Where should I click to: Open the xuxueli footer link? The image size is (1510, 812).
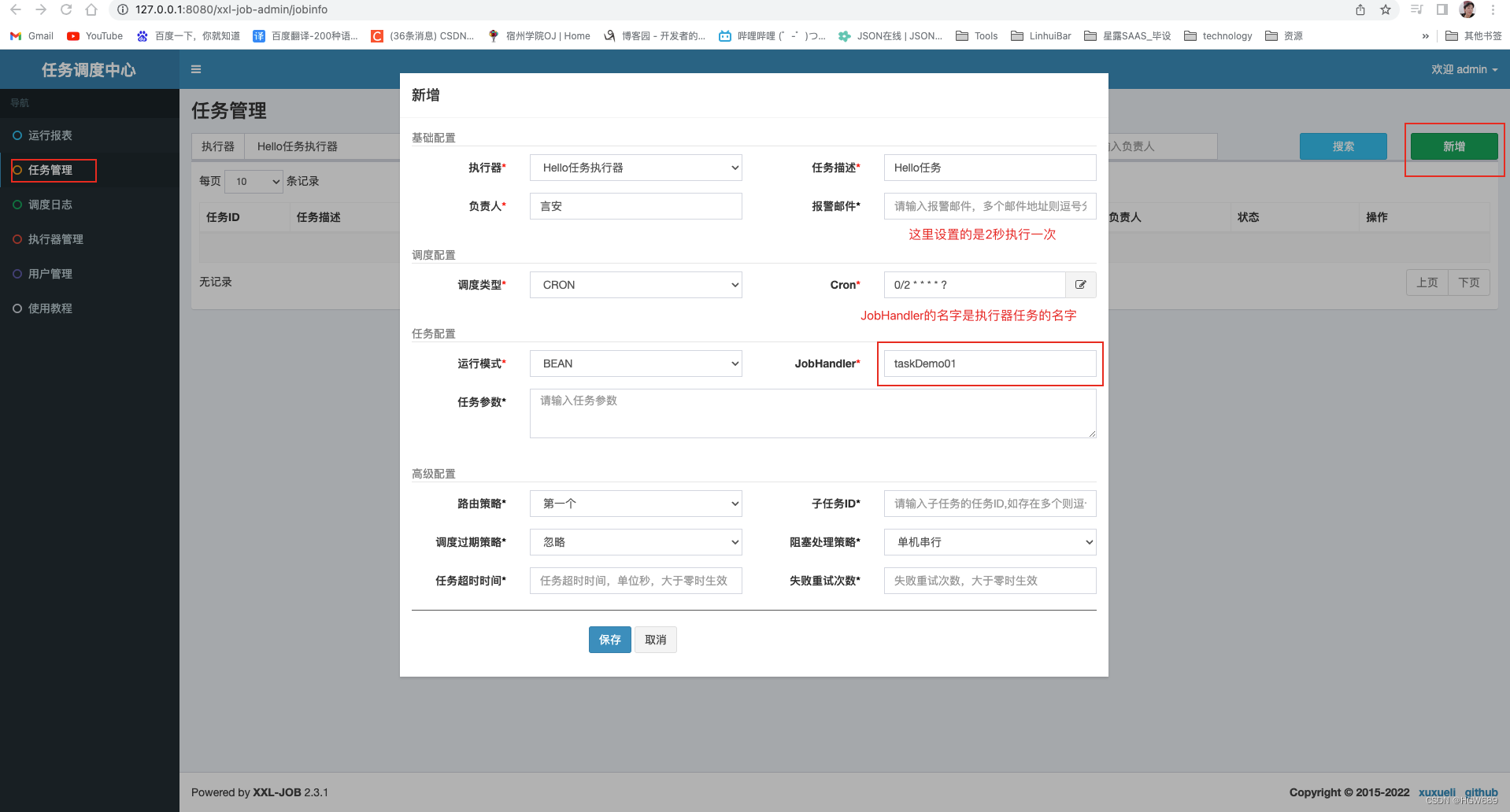1437,792
